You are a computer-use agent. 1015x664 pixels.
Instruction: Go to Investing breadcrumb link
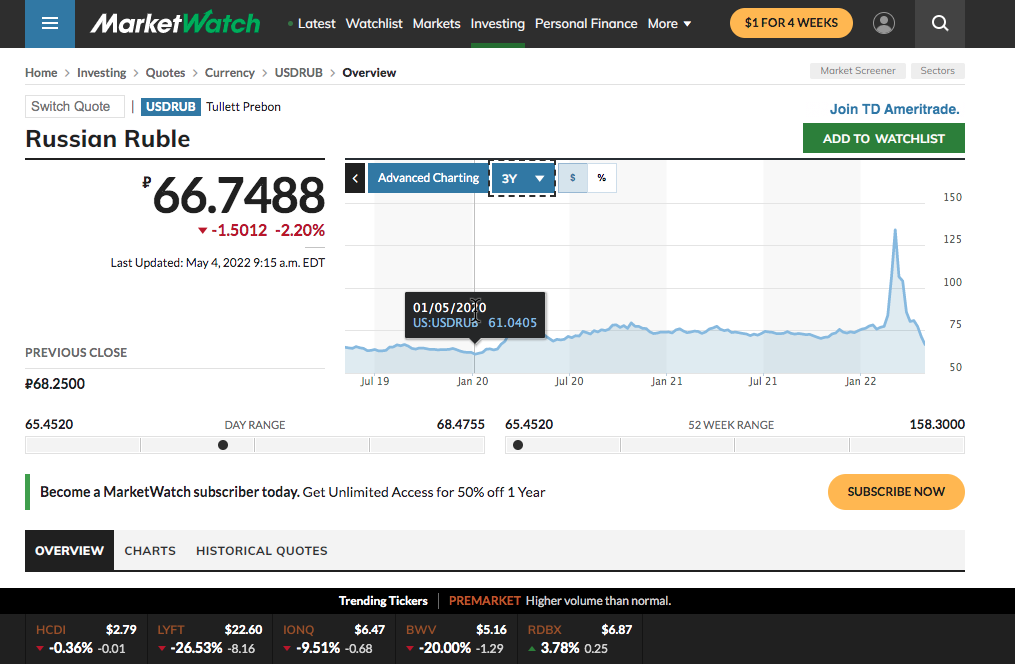pos(102,73)
